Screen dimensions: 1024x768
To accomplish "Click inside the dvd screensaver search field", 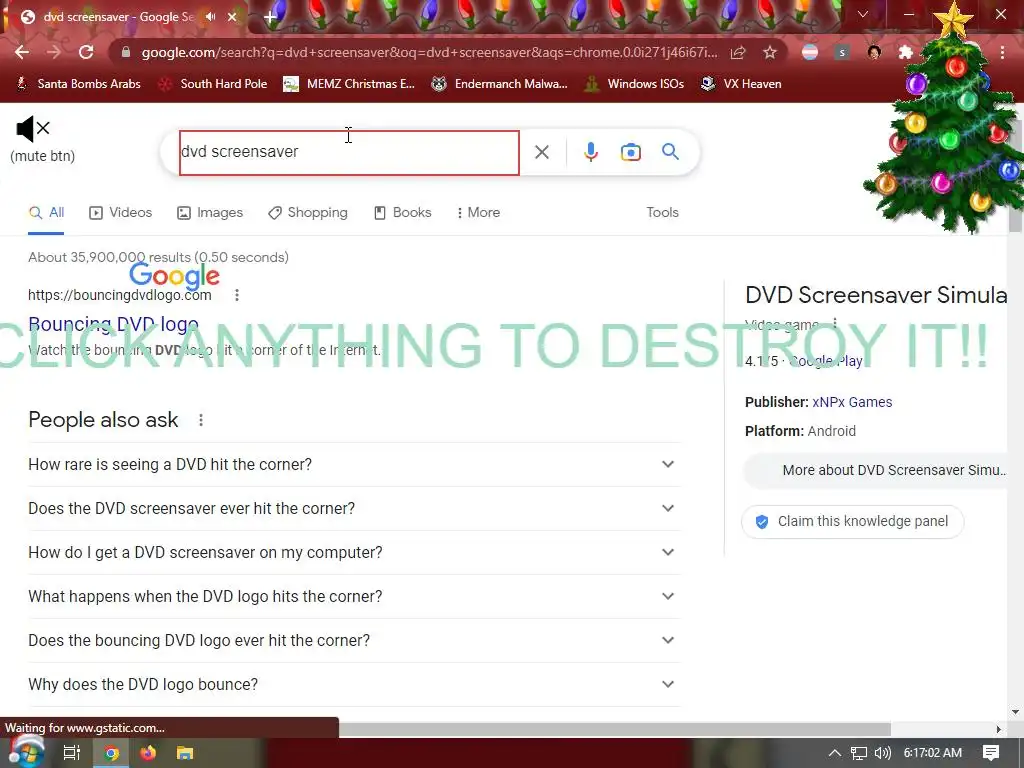I will [349, 153].
